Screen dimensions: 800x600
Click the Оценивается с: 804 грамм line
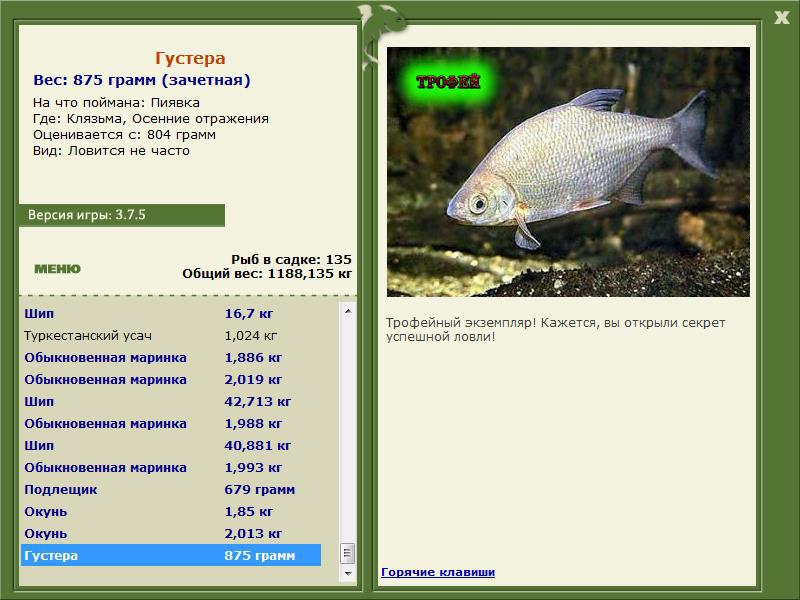124,135
